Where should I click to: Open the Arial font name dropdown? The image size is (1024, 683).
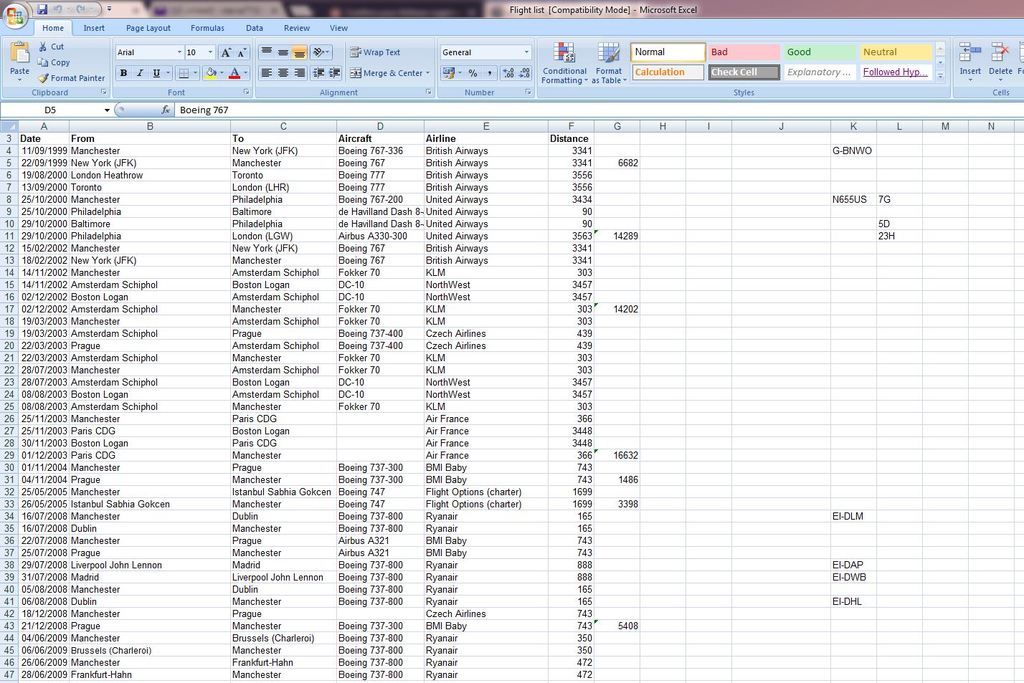click(179, 52)
